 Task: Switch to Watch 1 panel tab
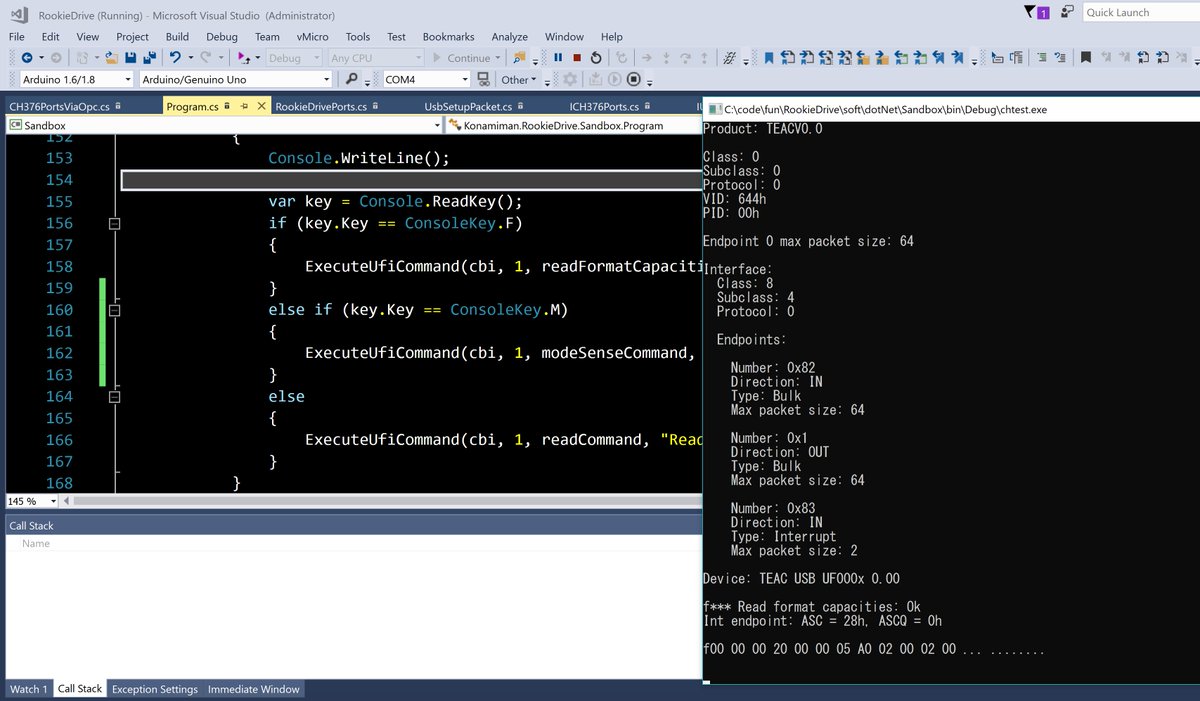click(x=28, y=689)
